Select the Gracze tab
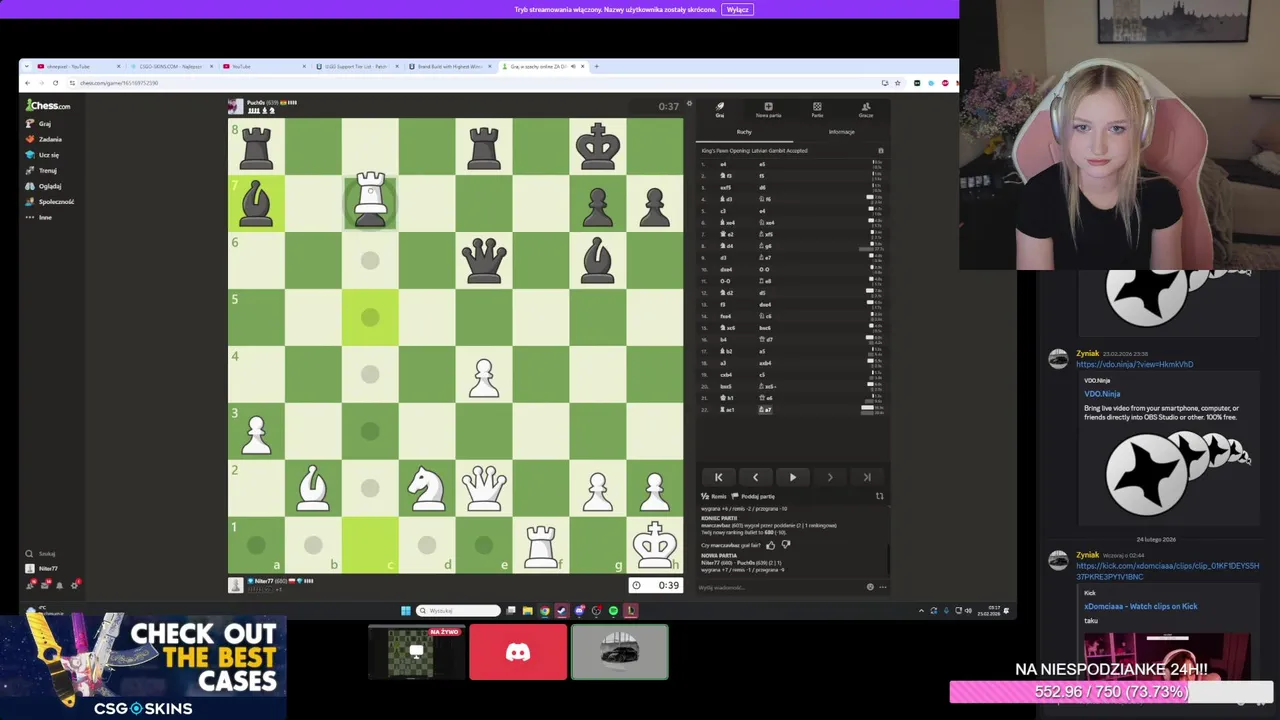The image size is (1280, 720). click(866, 109)
